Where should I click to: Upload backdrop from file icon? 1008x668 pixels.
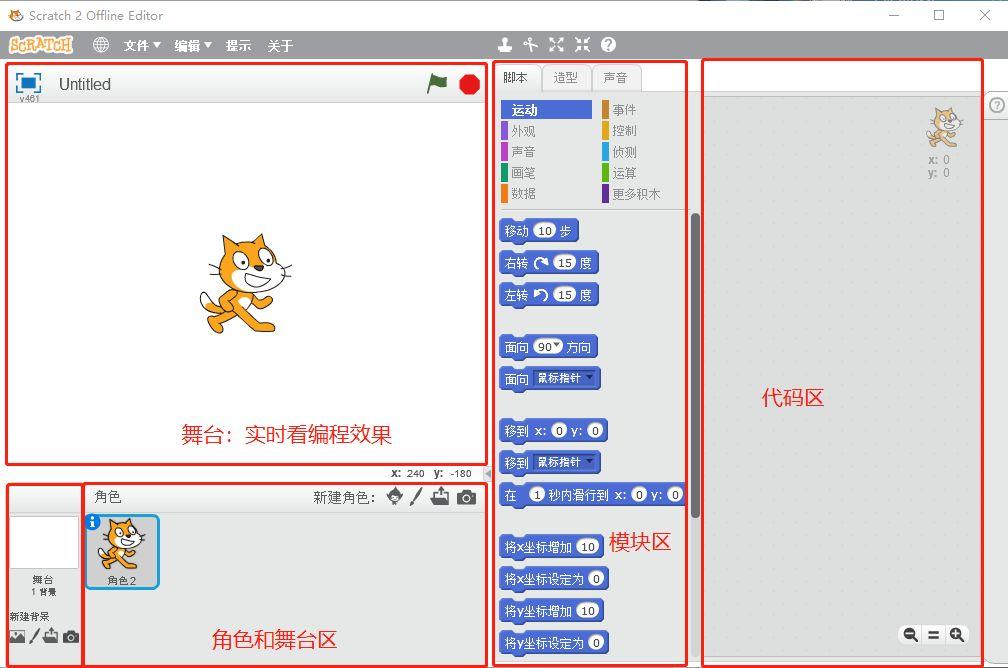51,636
